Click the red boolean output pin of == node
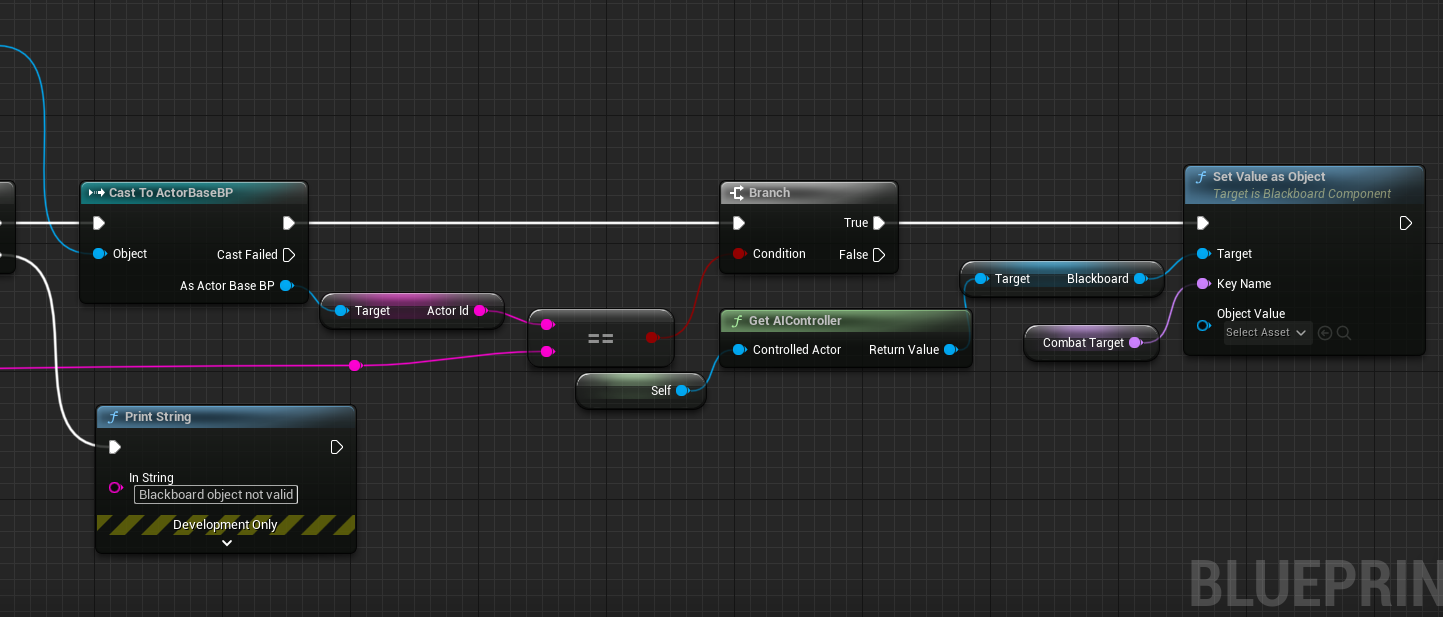Screen dimensions: 1443x617 [652, 338]
